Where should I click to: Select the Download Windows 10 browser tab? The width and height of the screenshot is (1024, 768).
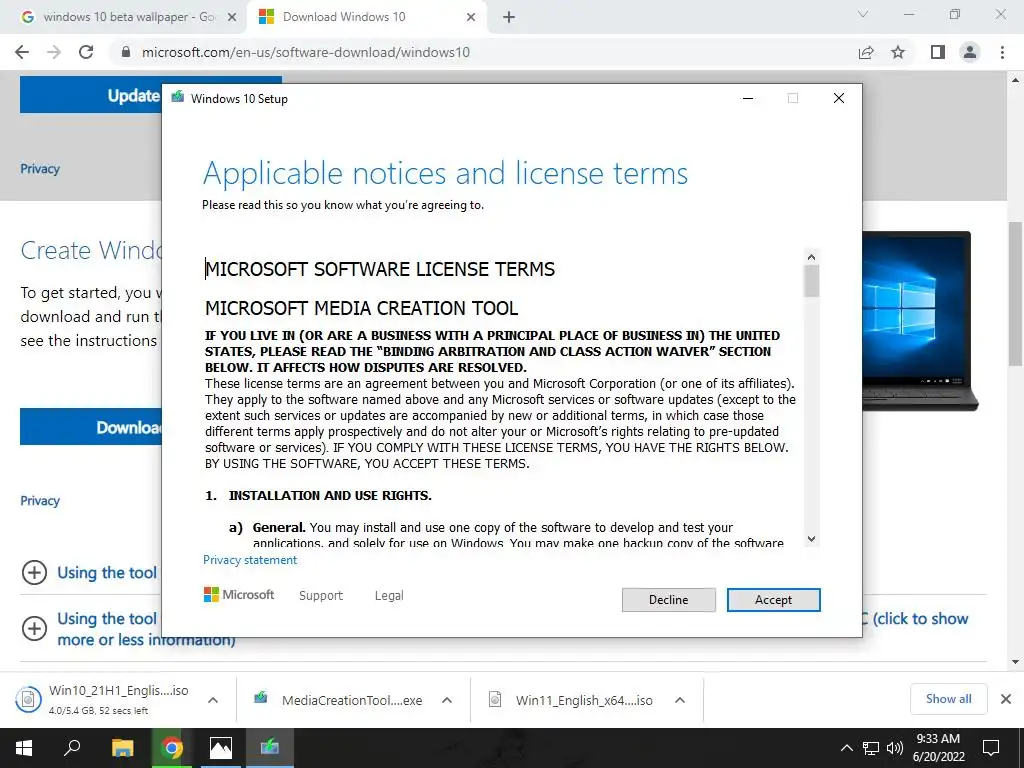(366, 17)
